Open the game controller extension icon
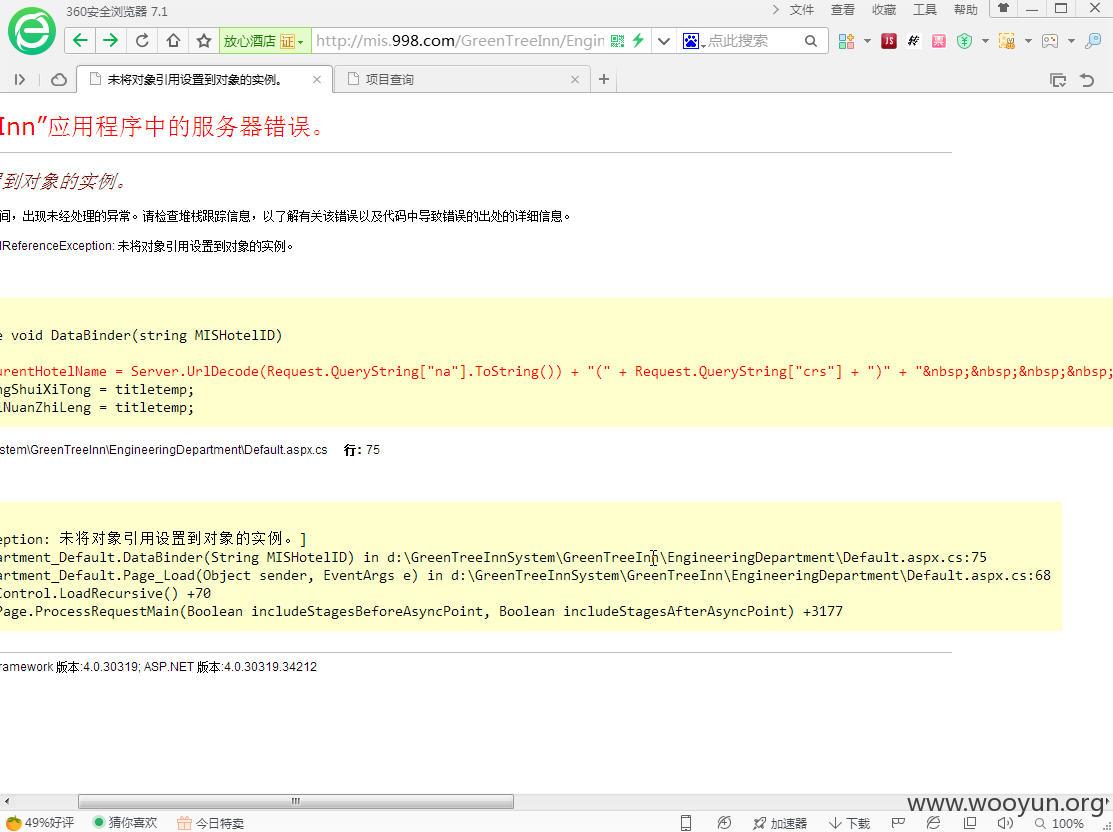Screen dimensions: 1113x832 point(1050,41)
